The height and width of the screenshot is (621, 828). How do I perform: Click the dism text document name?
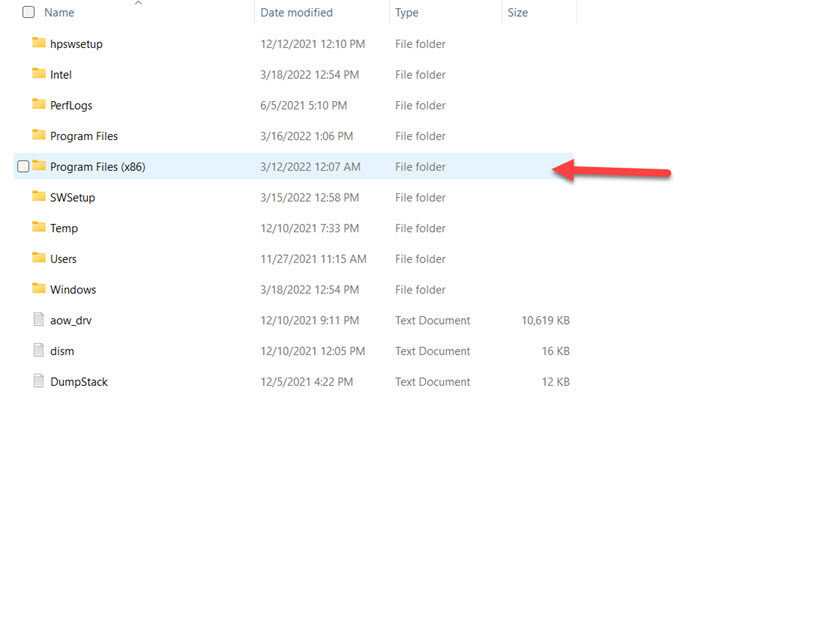[x=62, y=351]
